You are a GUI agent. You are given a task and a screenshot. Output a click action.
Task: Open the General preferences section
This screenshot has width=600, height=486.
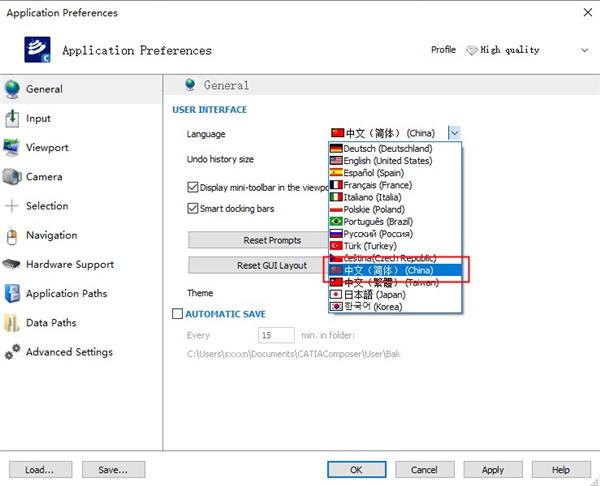pyautogui.click(x=81, y=89)
